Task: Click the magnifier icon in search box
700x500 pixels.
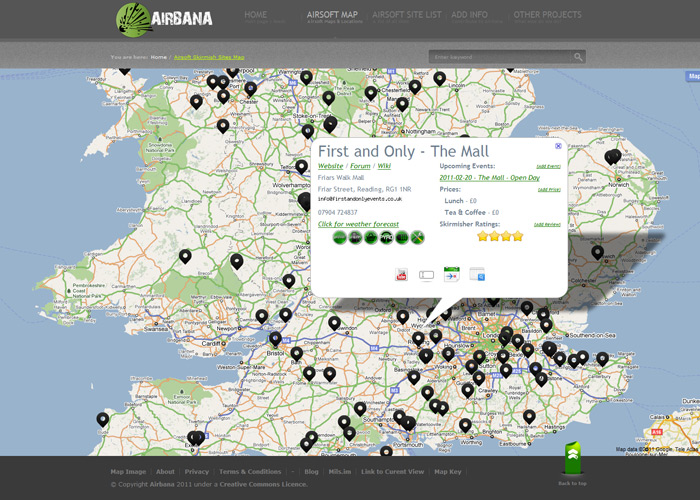Action: click(578, 58)
